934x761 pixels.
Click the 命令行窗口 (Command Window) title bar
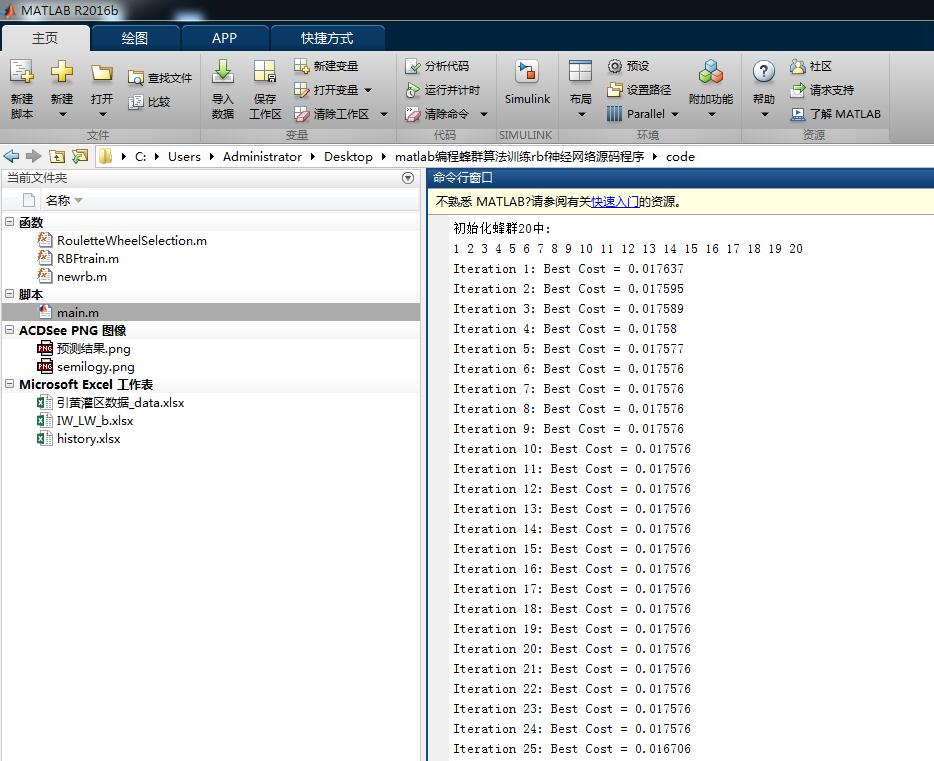(x=680, y=177)
